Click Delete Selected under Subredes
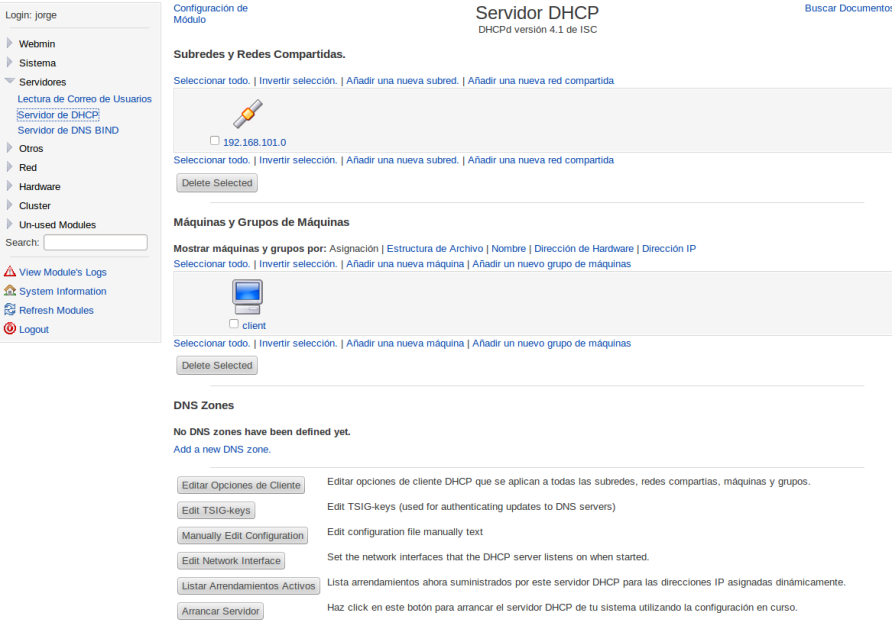The image size is (892, 629). tap(216, 182)
